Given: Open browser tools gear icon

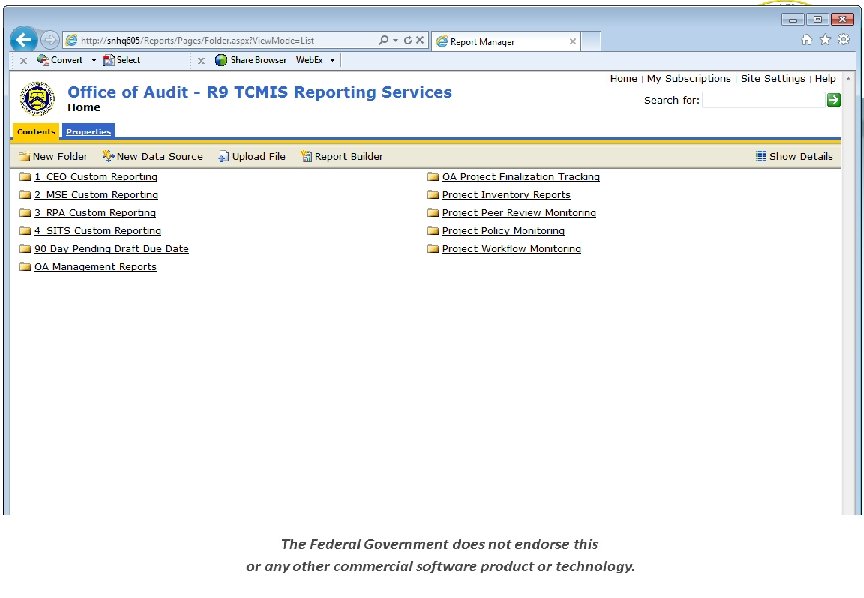Looking at the screenshot, I should click(844, 39).
